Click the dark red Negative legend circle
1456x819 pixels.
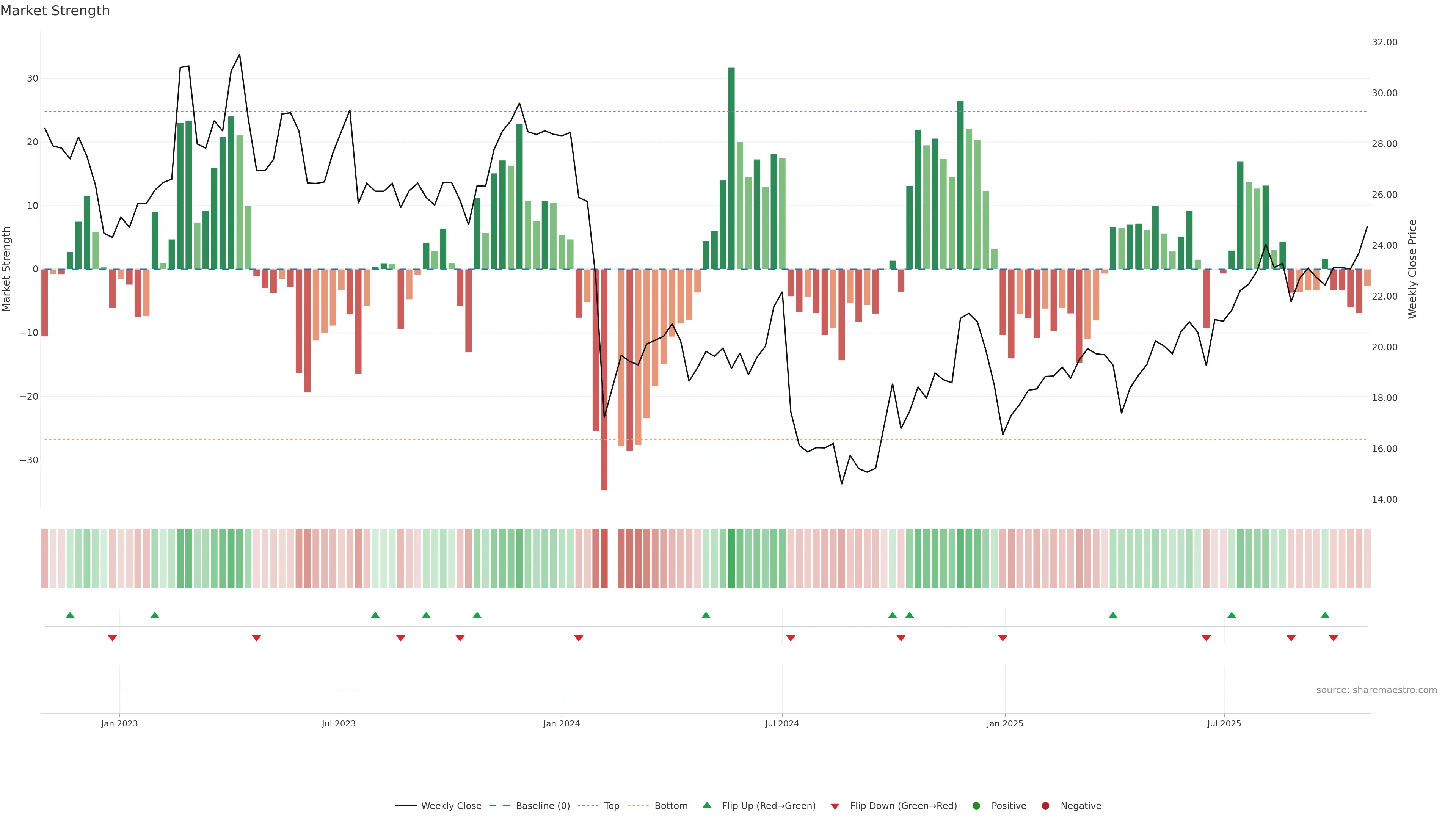1045,806
